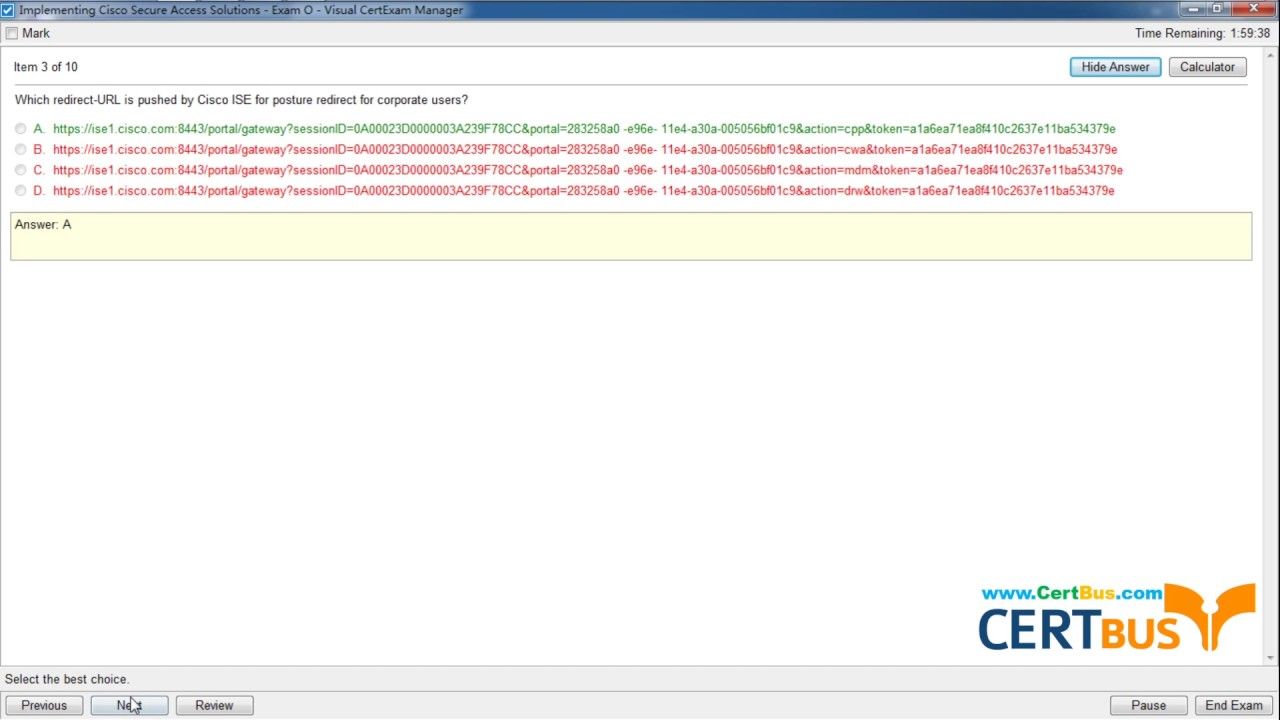This screenshot has width=1280, height=720.
Task: Click the app icon in title bar
Action: click(8, 9)
